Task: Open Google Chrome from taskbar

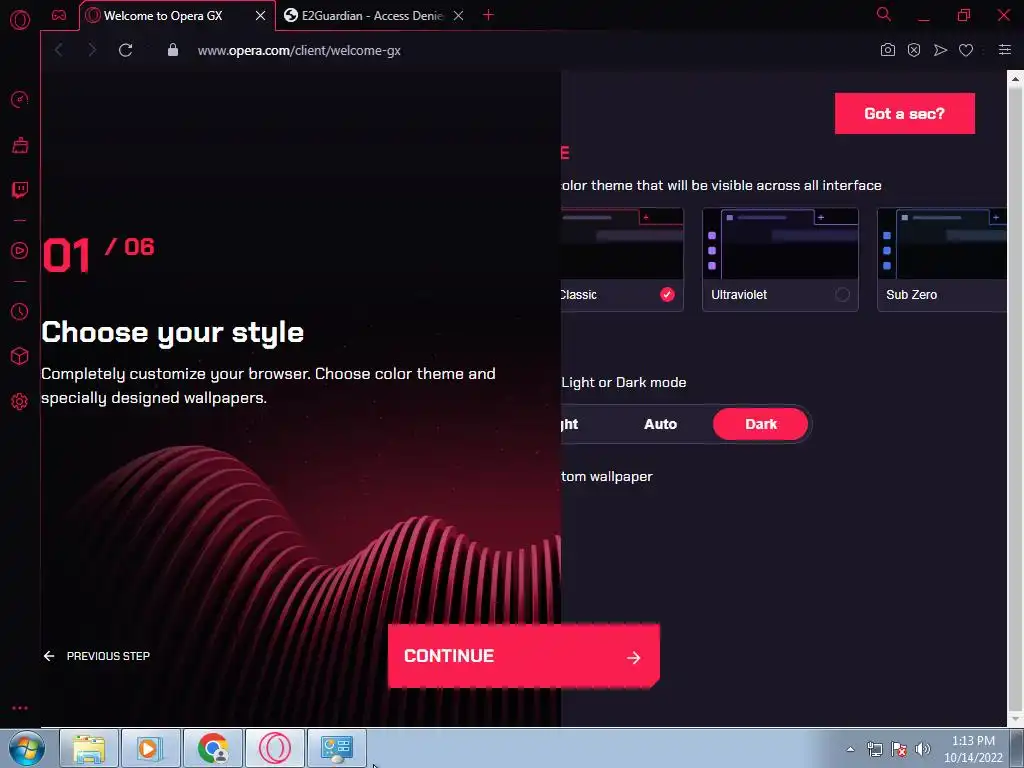Action: [213, 748]
